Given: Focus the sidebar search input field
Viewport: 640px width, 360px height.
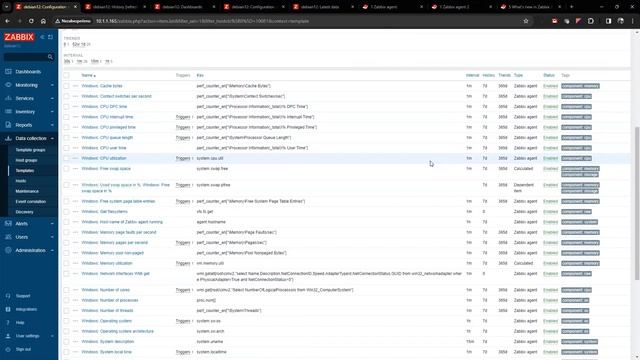Looking at the screenshot, I should pos(25,57).
